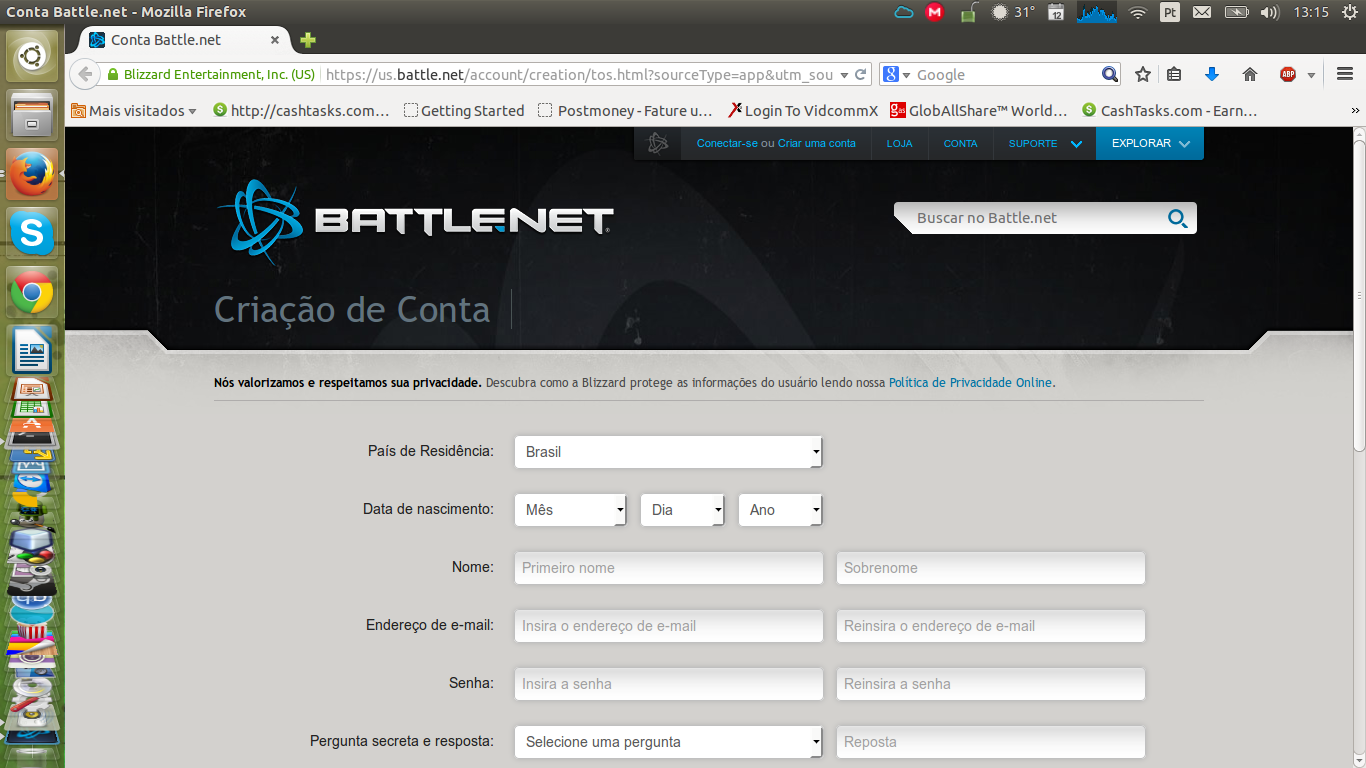Click the battery status indicator
This screenshot has height=768, width=1366.
1237,12
